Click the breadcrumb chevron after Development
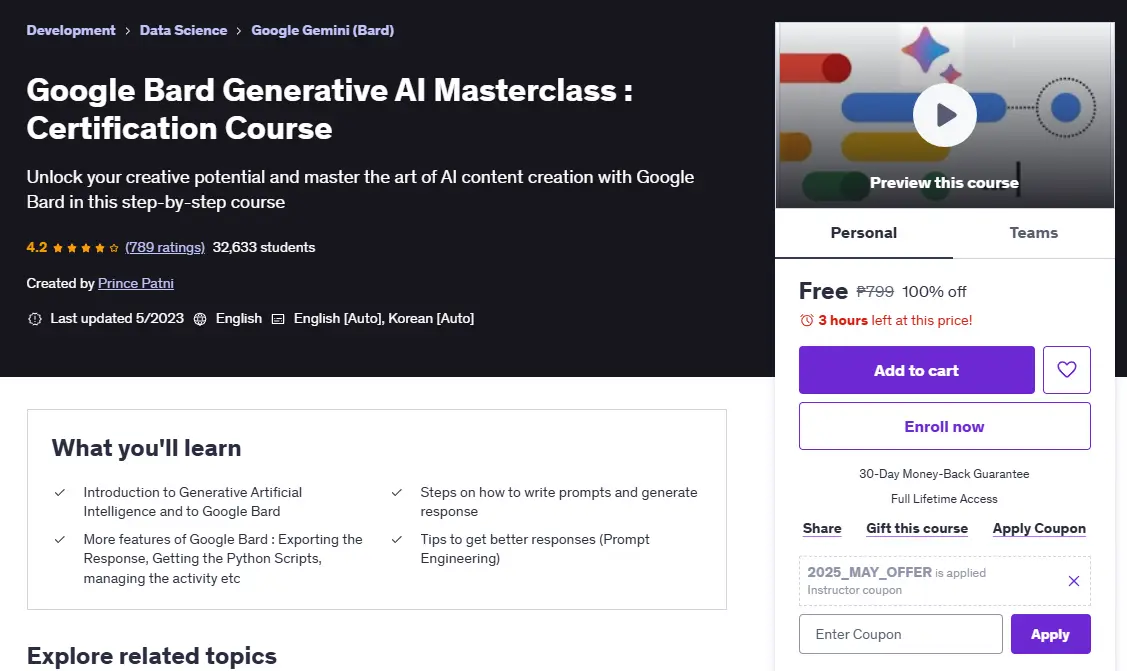The width and height of the screenshot is (1127, 671). (127, 31)
